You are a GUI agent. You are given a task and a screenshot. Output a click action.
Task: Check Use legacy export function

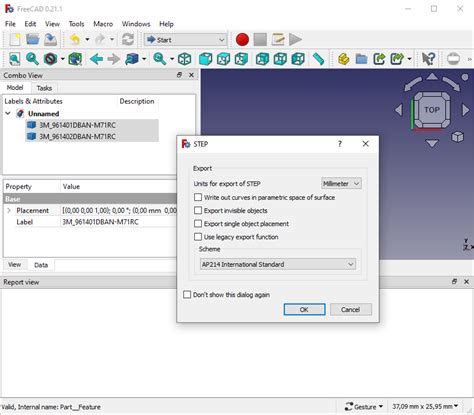[198, 237]
